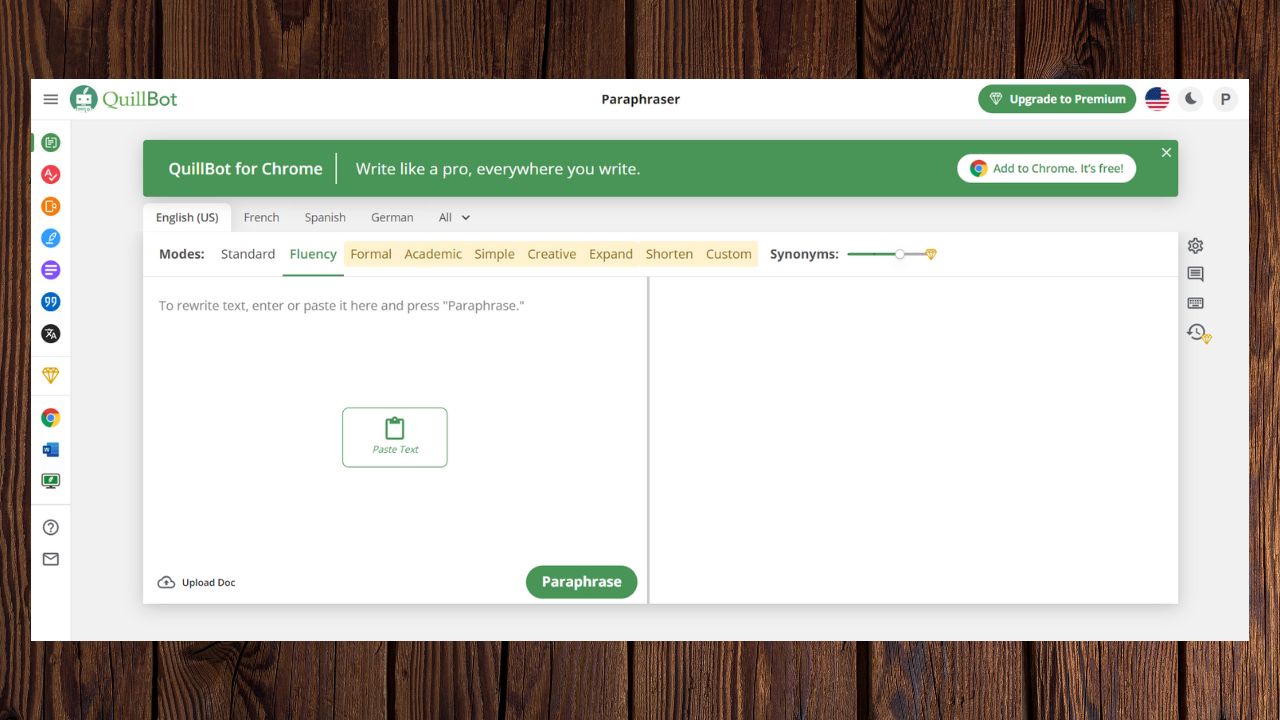Open the Feedback comment icon
The width and height of the screenshot is (1280, 720).
coord(1195,274)
